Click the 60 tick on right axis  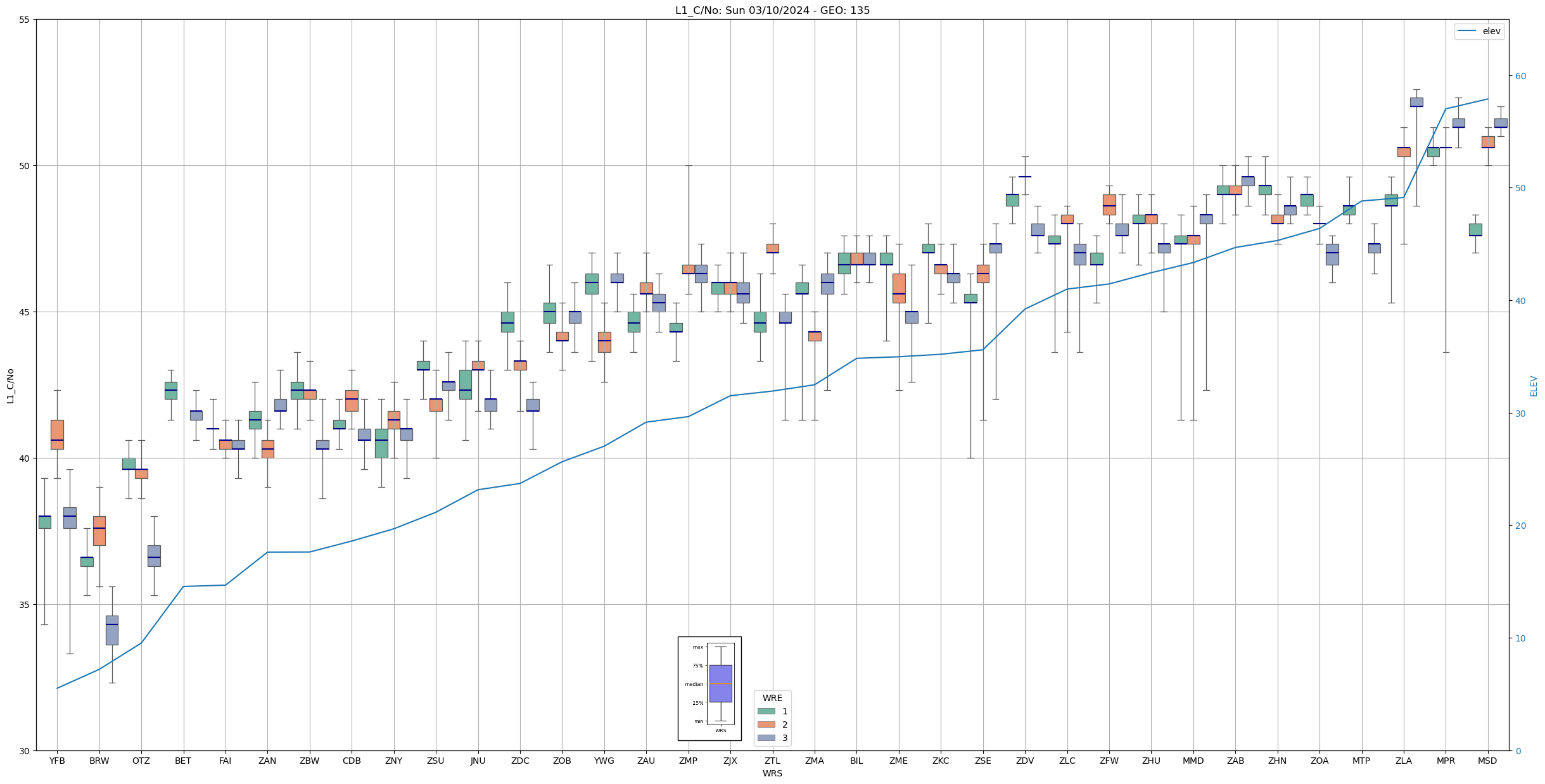(x=1520, y=76)
